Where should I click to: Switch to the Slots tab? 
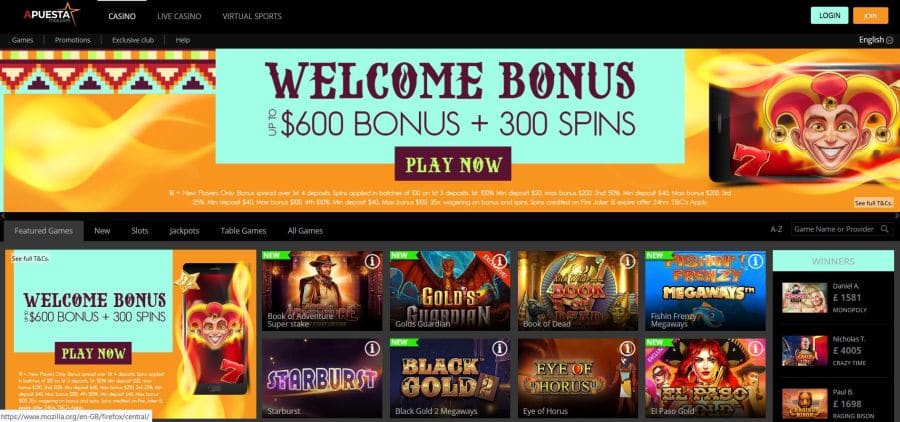pos(139,231)
